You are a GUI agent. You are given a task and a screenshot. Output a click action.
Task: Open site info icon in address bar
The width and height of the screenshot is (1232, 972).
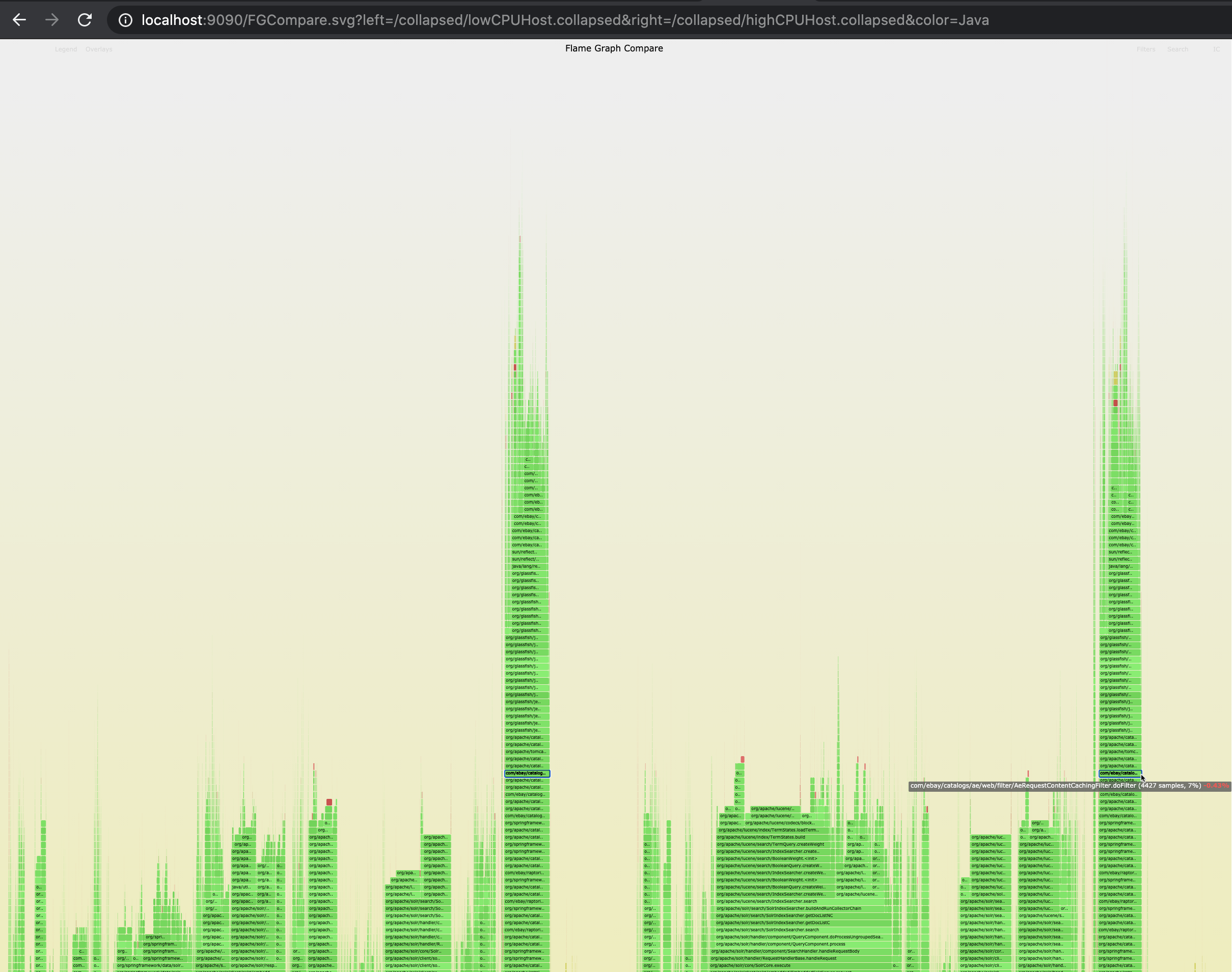click(125, 20)
